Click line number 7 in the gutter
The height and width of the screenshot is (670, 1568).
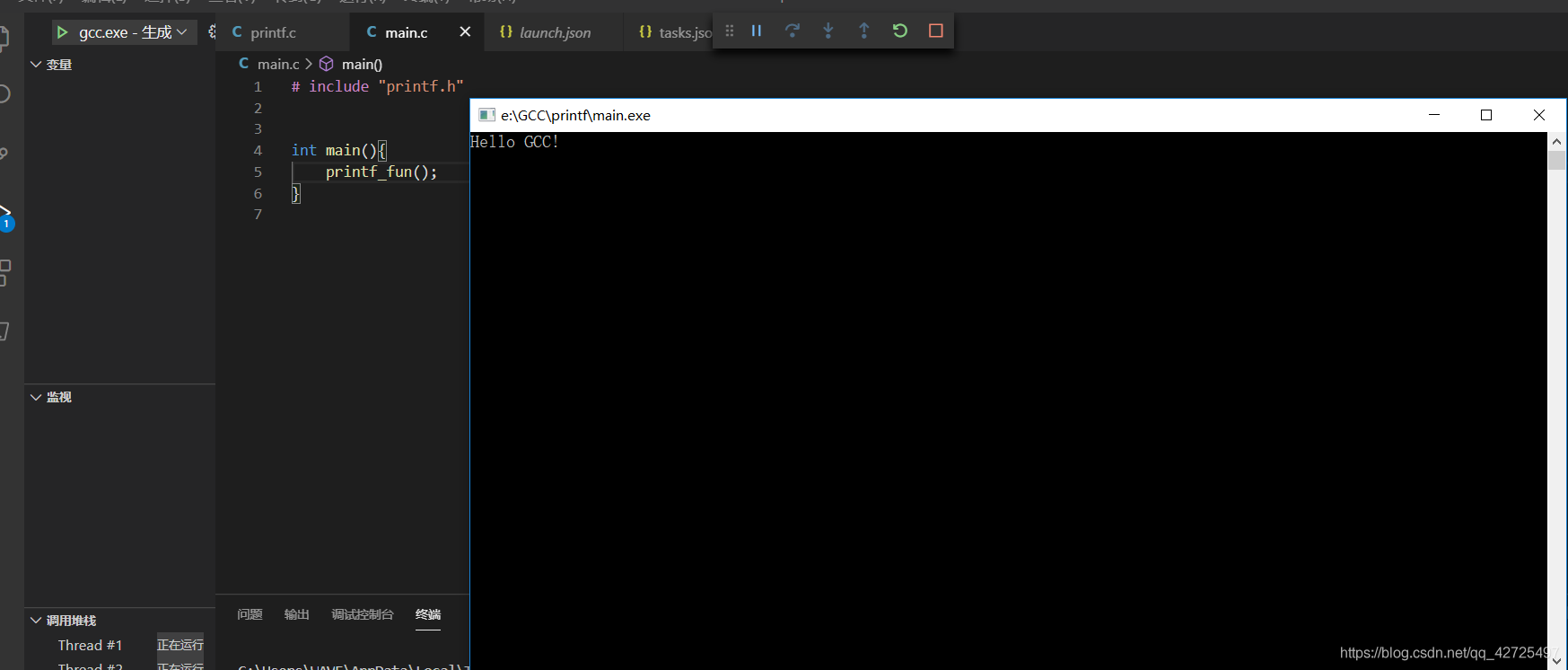coord(258,215)
